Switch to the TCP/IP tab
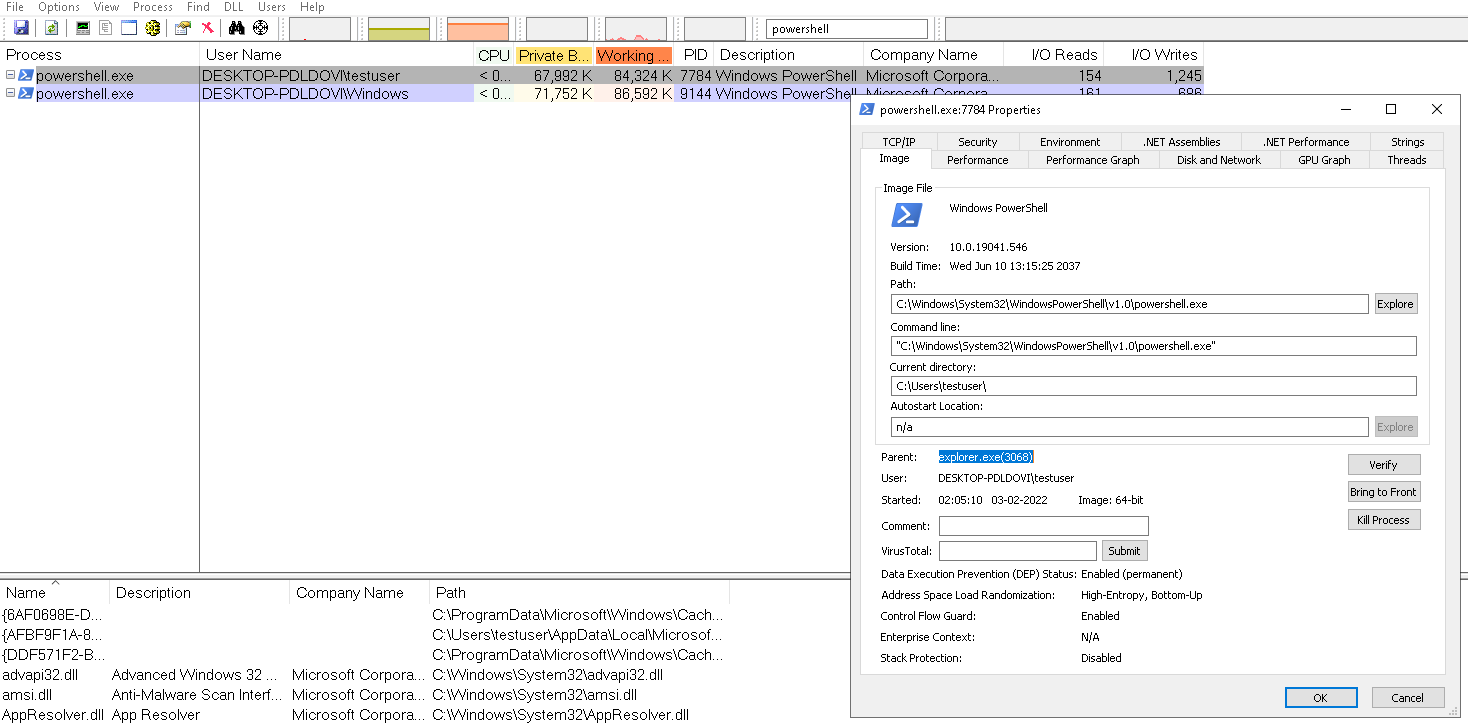The height and width of the screenshot is (724, 1468). [897, 141]
